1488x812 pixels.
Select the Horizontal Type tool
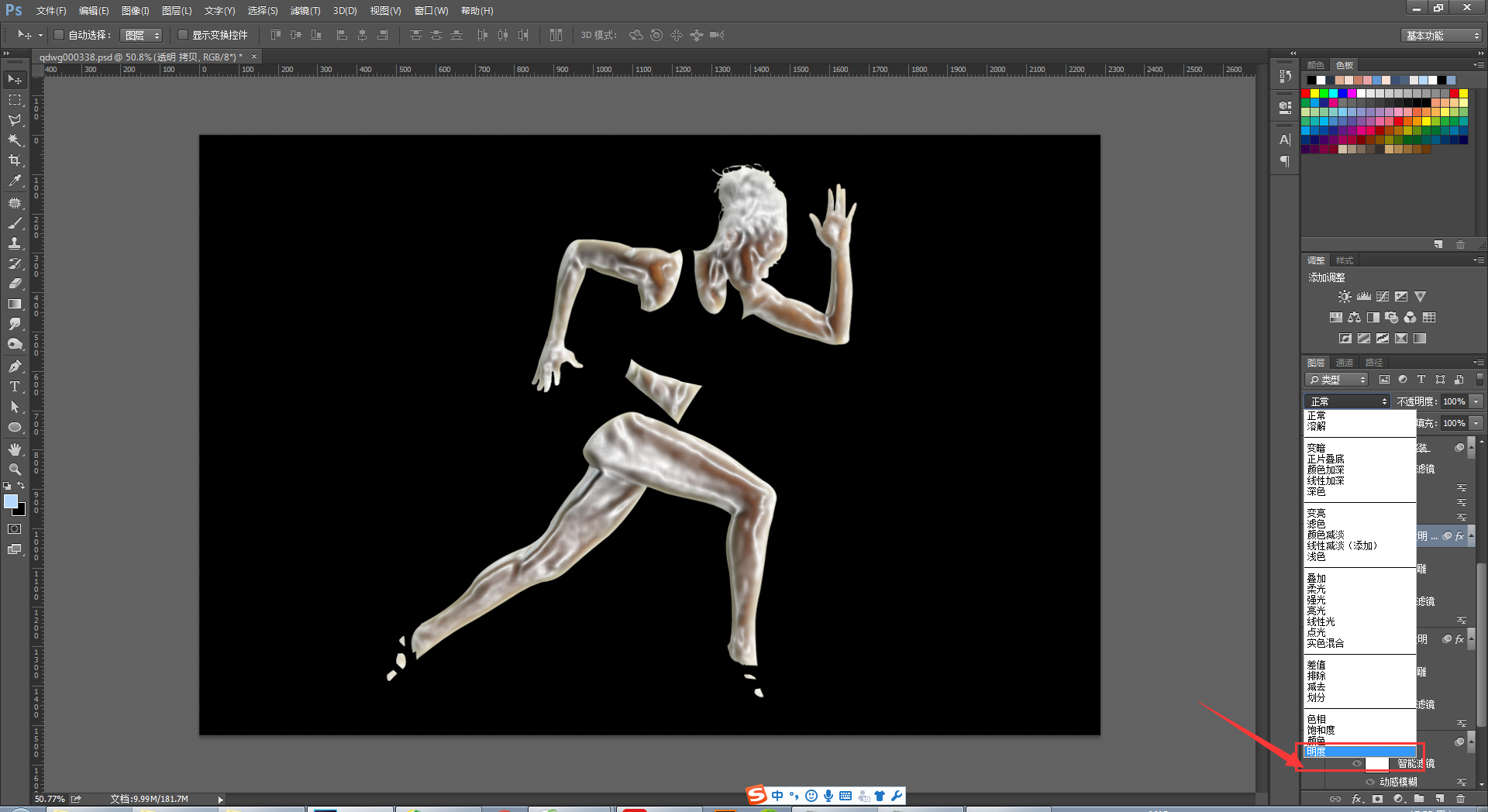click(x=15, y=387)
